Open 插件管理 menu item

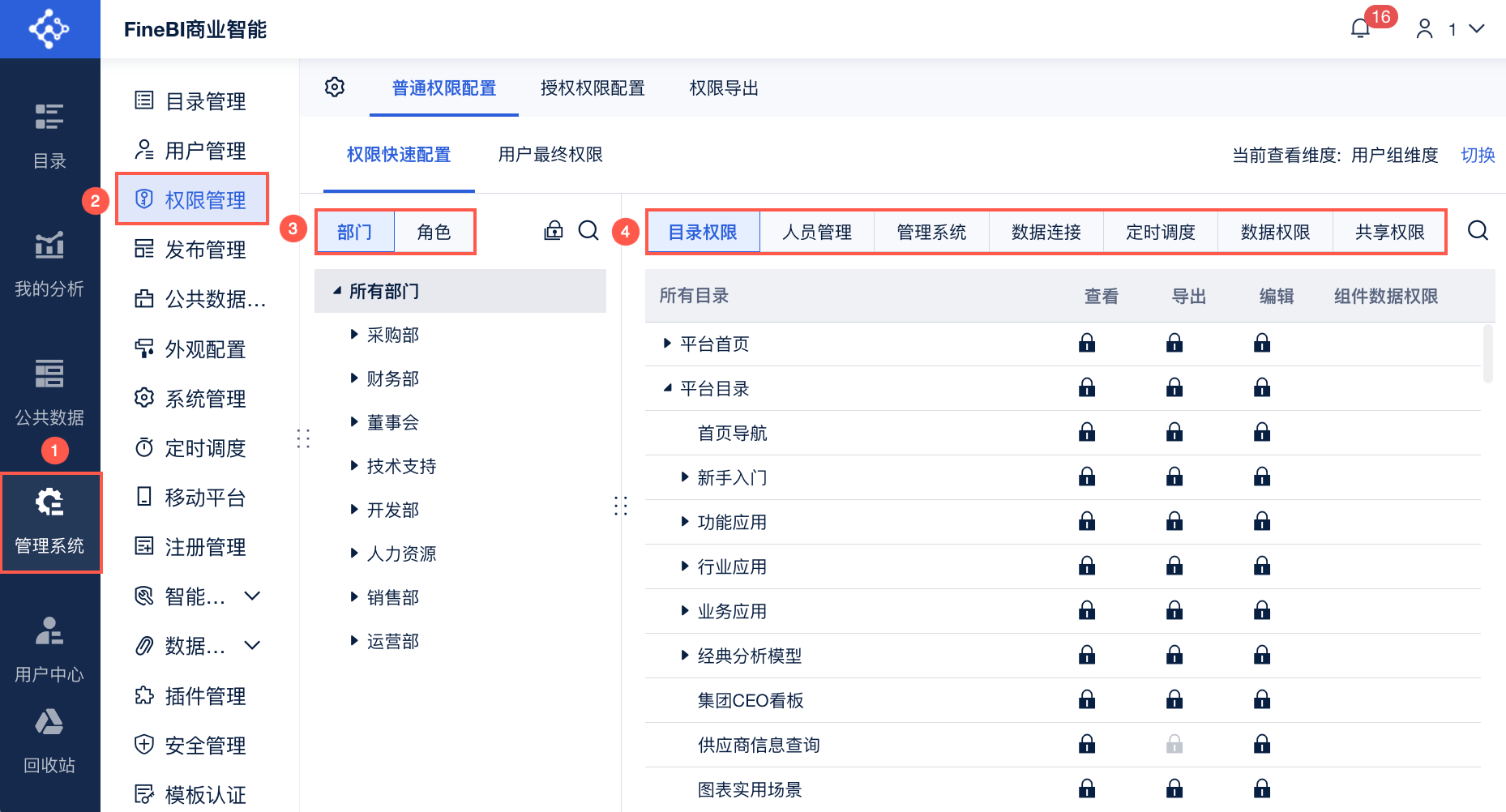click(190, 696)
